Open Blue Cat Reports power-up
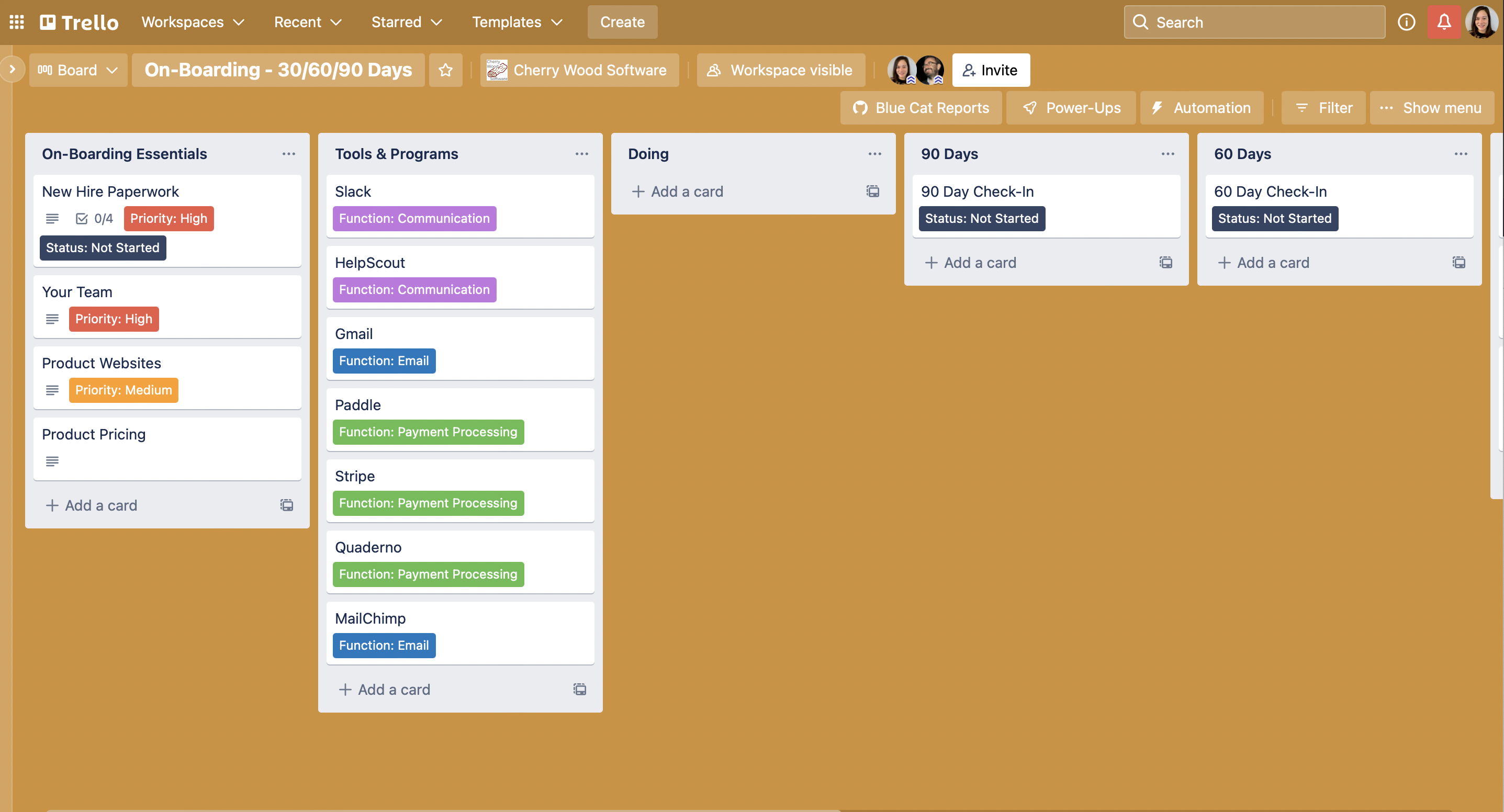 (922, 107)
